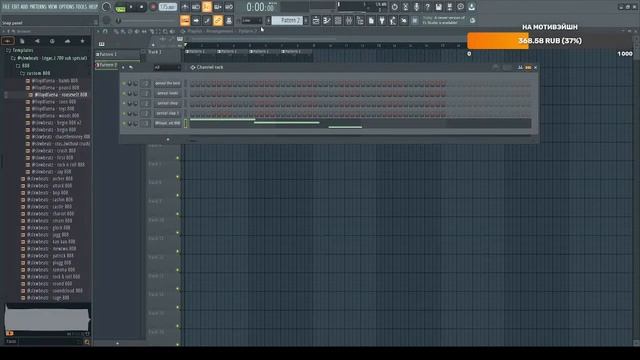
Task: Toggle wait for input before recording
Action: pyautogui.click(x=196, y=7)
